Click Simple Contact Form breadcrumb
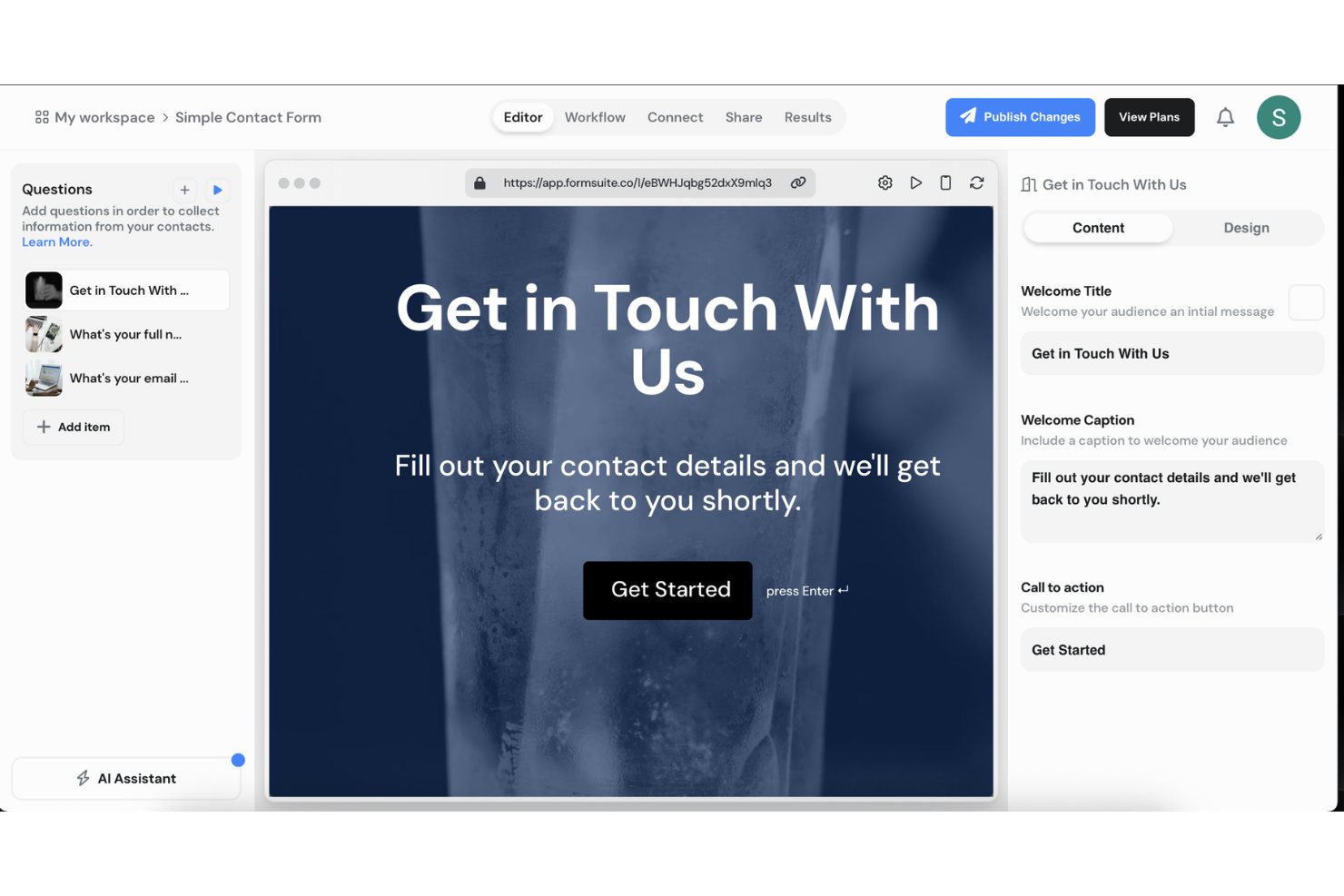 [248, 117]
